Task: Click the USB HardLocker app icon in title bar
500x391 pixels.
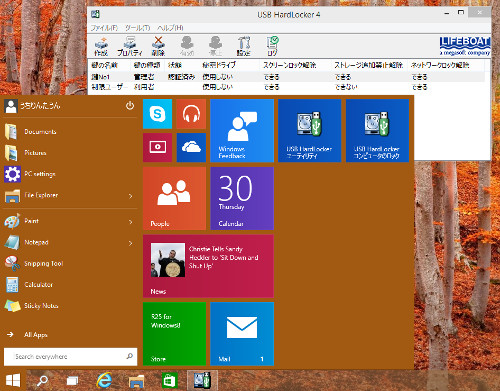Action: pos(96,14)
